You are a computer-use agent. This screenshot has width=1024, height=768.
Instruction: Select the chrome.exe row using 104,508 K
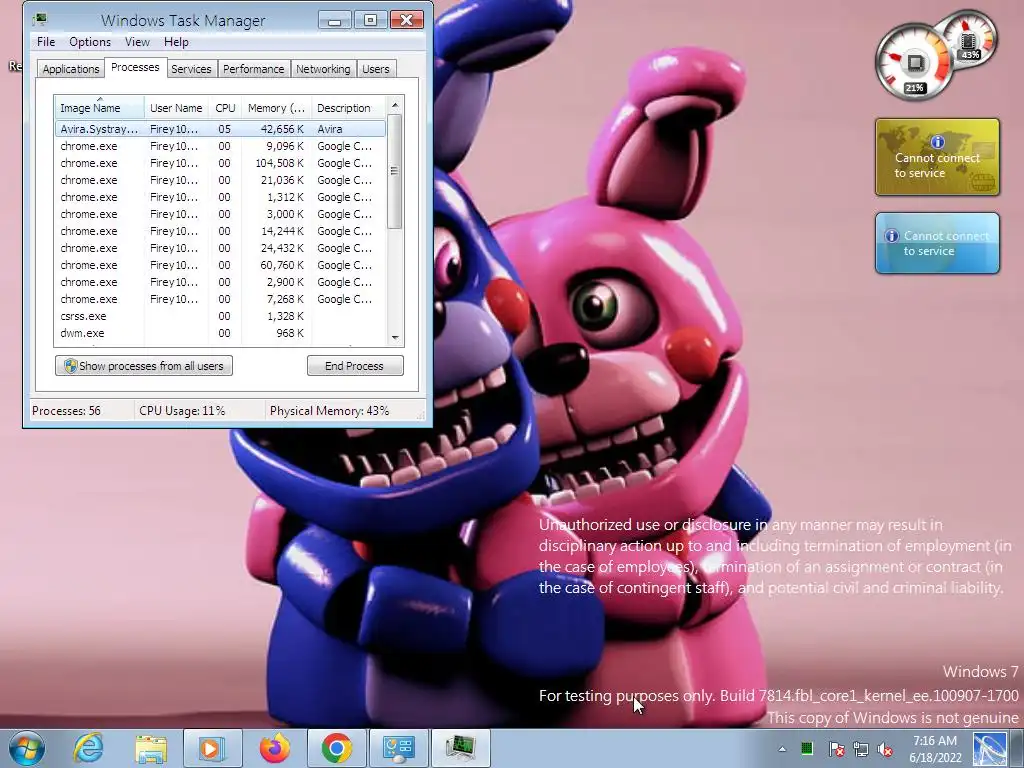pyautogui.click(x=221, y=163)
